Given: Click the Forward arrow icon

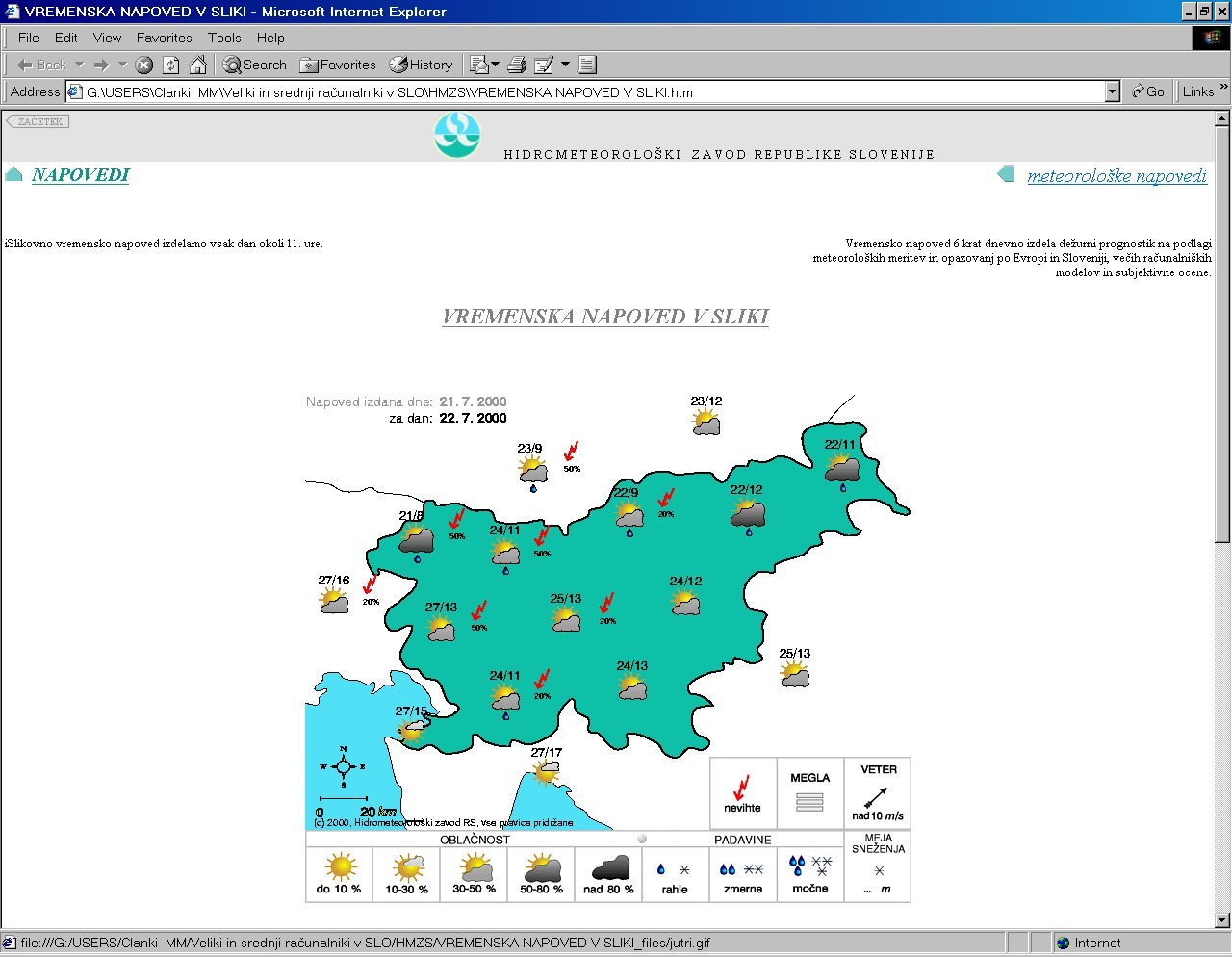Looking at the screenshot, I should tap(101, 65).
